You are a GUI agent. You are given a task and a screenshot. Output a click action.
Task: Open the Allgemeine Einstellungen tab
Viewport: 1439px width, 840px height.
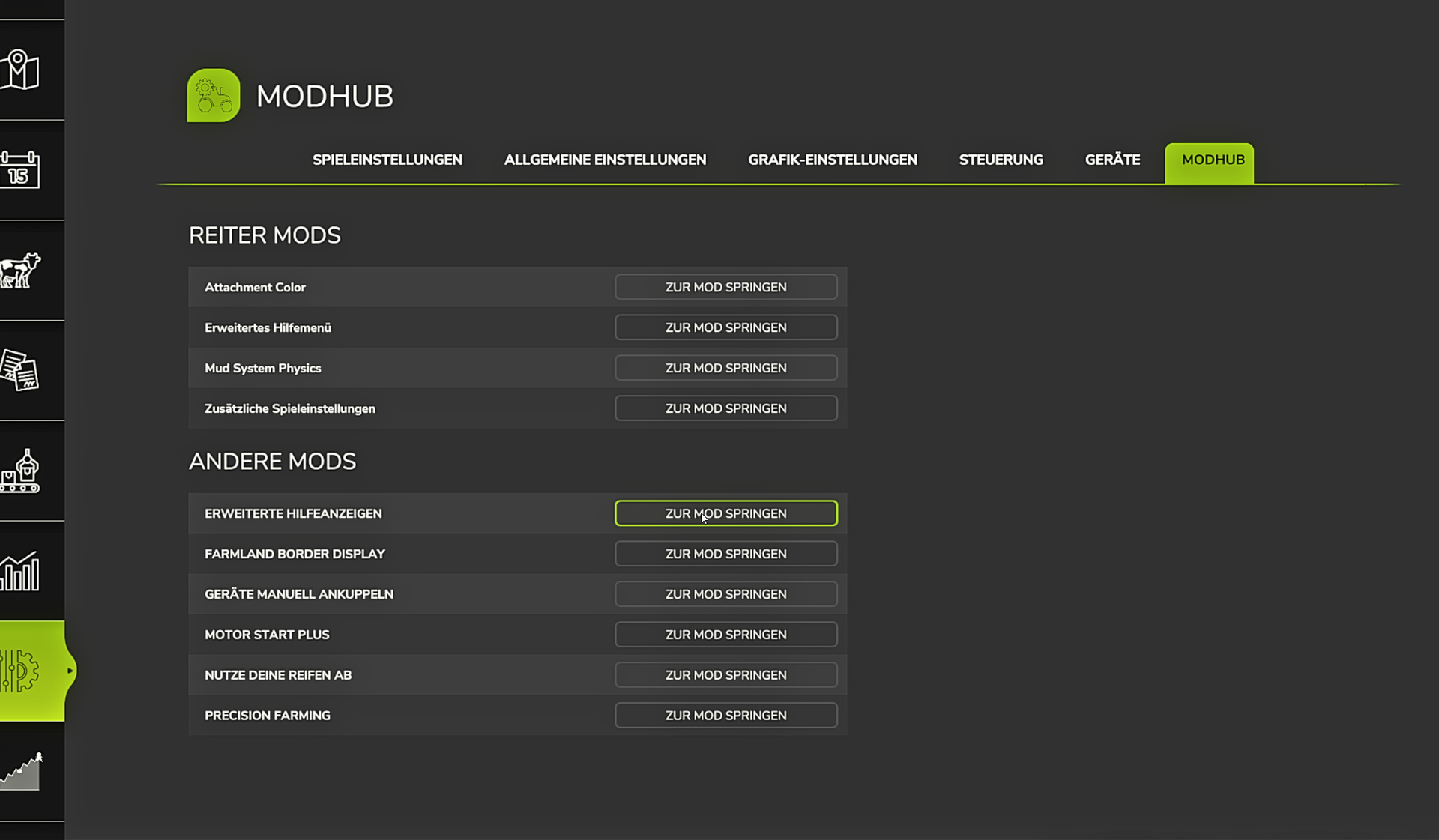pos(605,160)
